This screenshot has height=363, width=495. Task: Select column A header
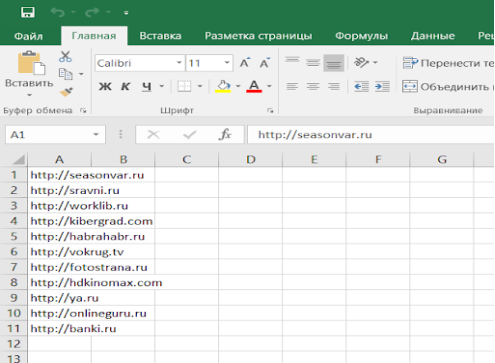coord(59,159)
